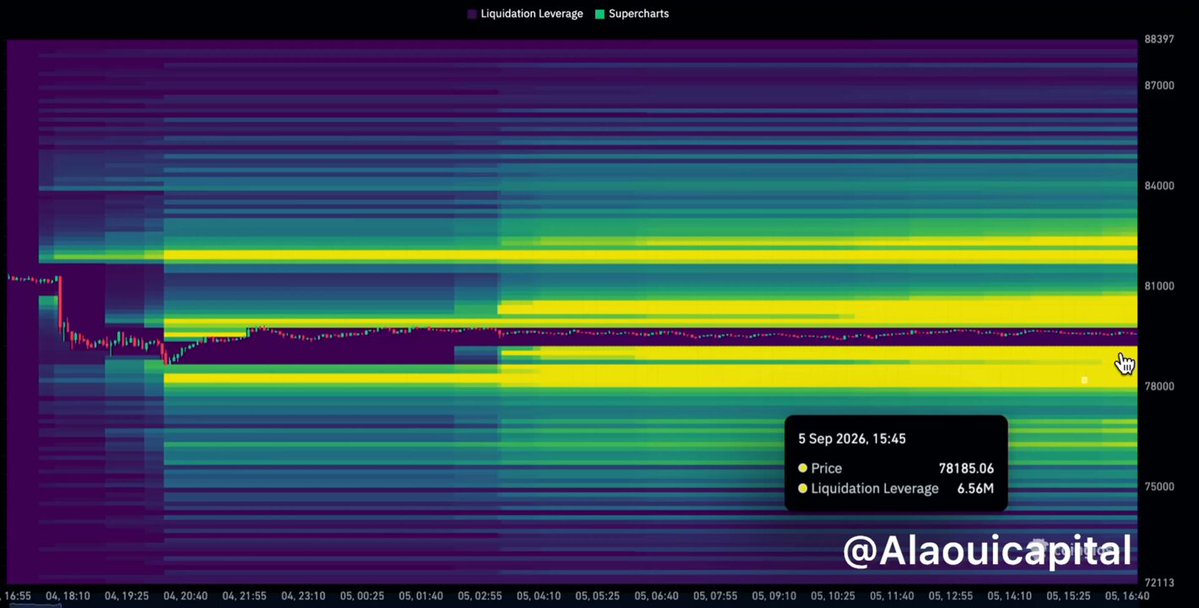Click the 87000 price axis label
Image resolution: width=1199 pixels, height=608 pixels.
[1159, 86]
